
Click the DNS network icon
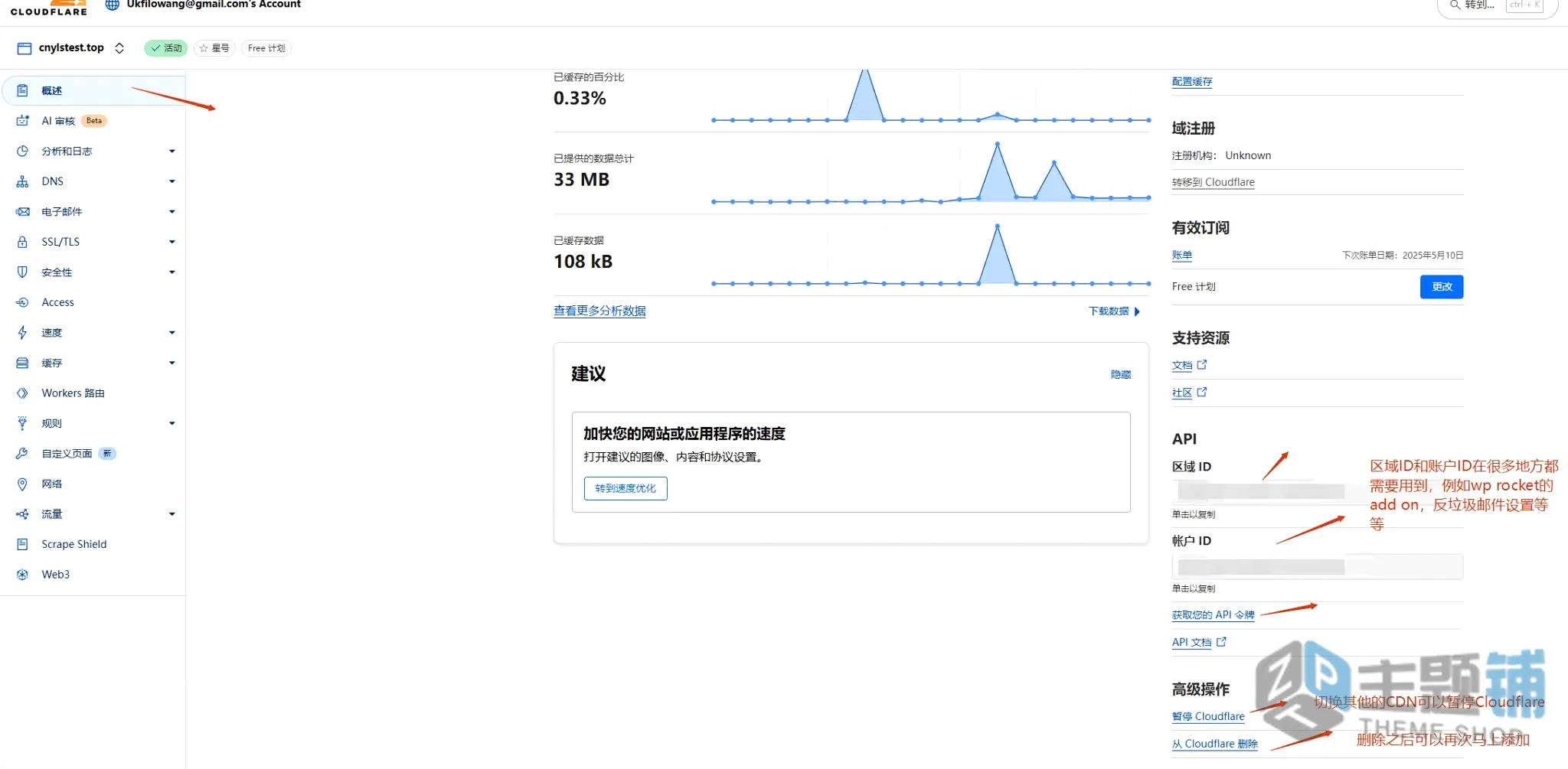pyautogui.click(x=22, y=181)
